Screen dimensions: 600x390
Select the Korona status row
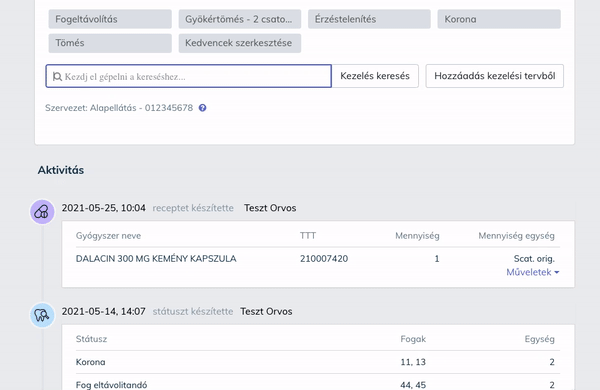point(318,362)
